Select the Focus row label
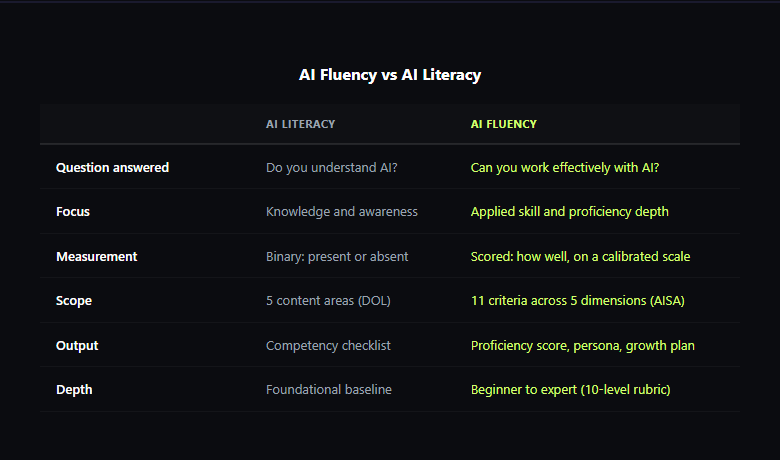The height and width of the screenshot is (460, 780). pos(73,212)
